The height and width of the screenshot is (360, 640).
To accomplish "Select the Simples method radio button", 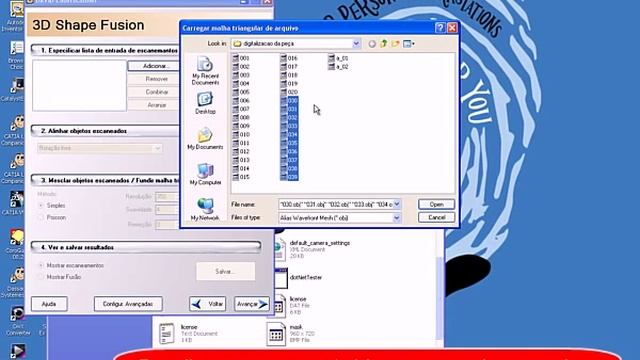I will (41, 205).
